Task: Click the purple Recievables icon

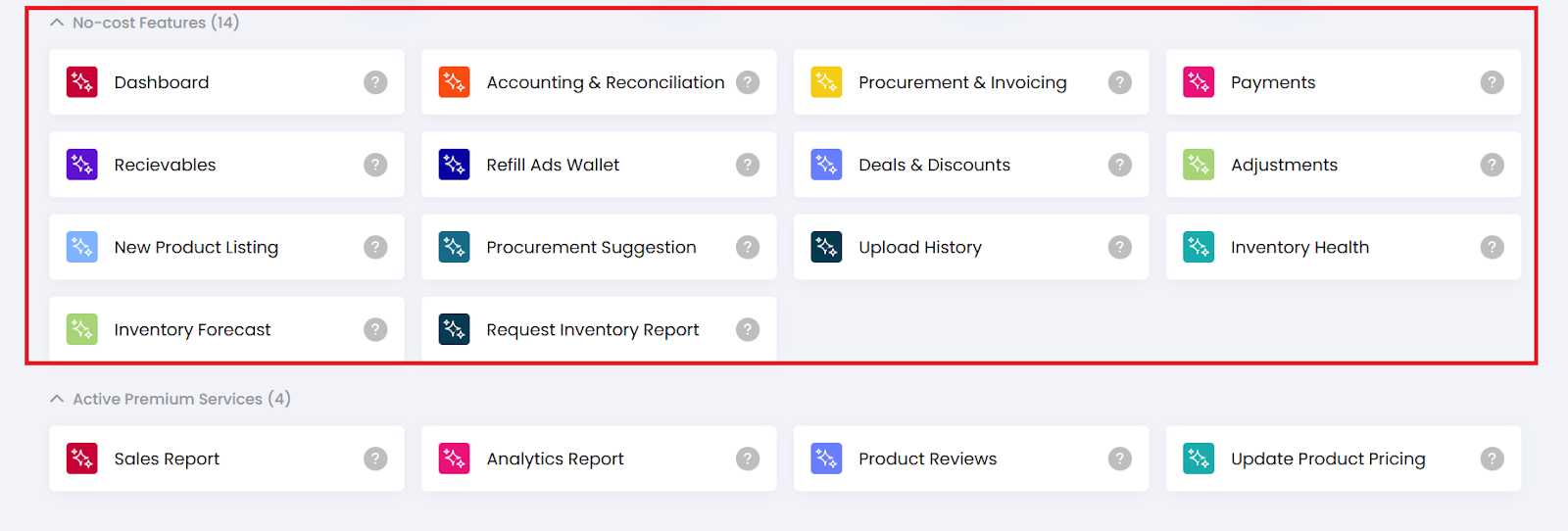Action: tap(82, 165)
